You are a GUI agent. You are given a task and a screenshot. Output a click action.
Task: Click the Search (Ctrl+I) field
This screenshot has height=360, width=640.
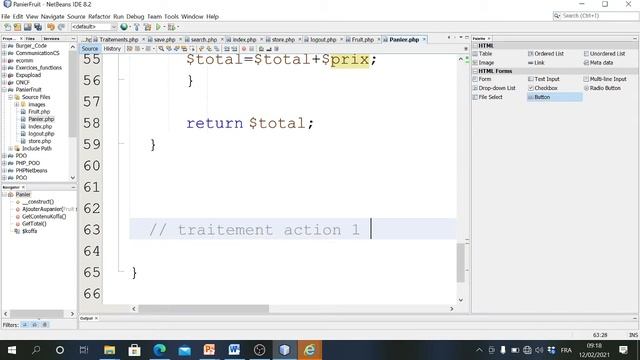pos(596,16)
